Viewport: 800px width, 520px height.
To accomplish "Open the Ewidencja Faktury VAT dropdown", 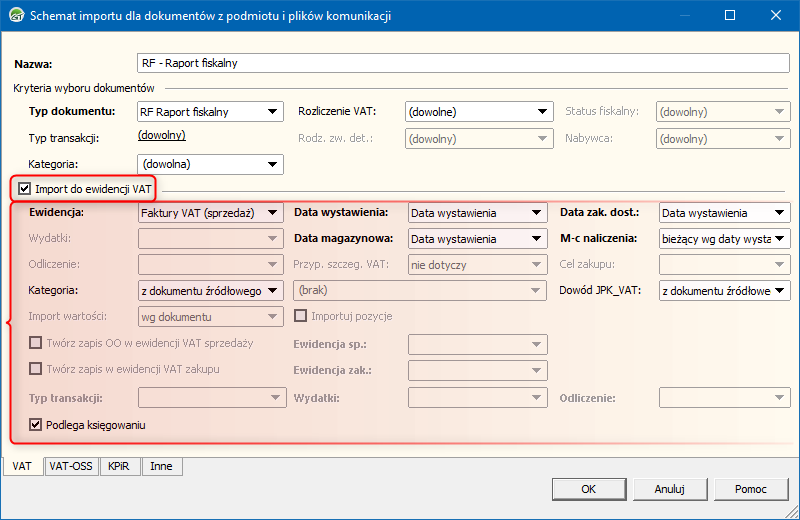I will (210, 213).
